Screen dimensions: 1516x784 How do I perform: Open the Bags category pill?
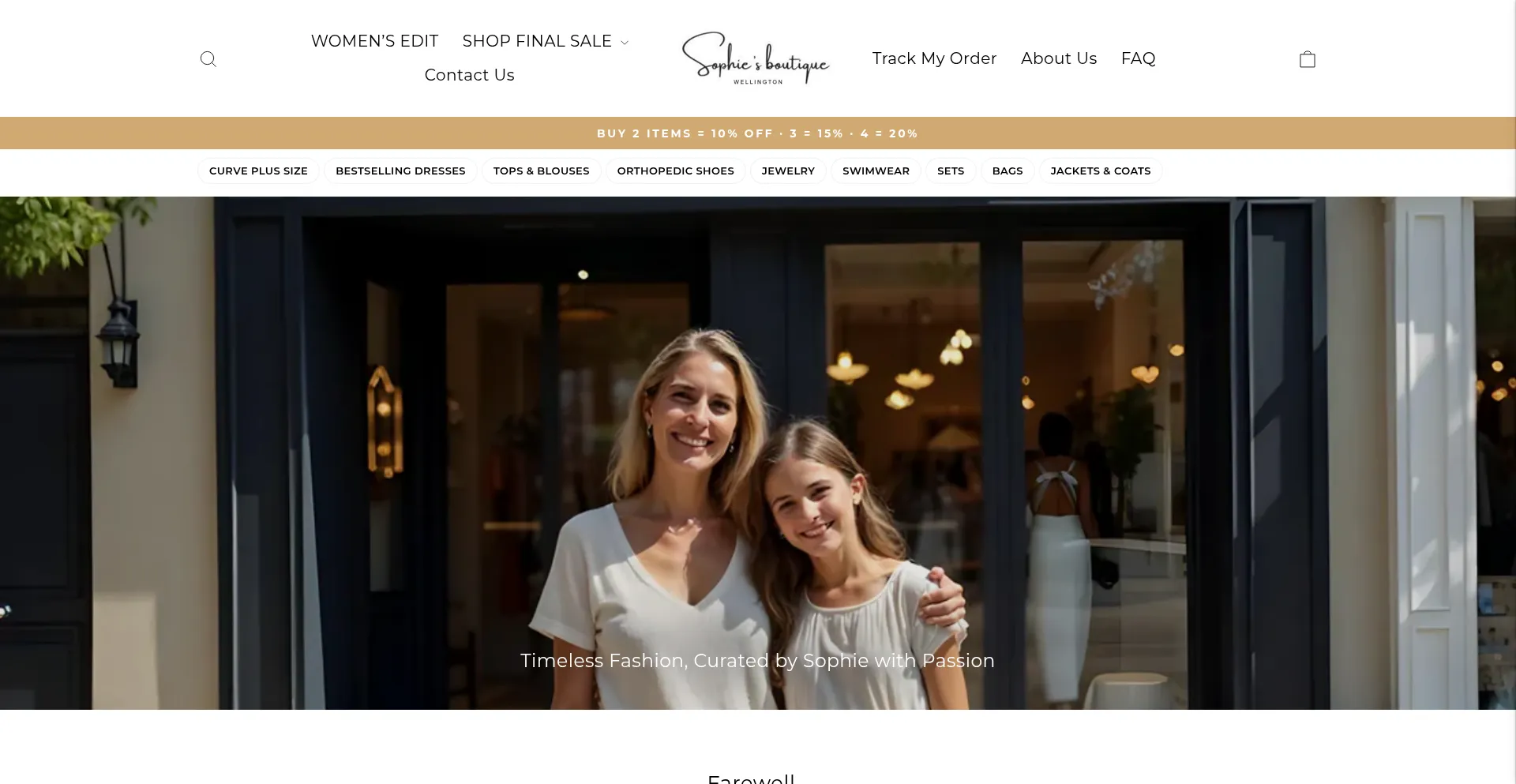[1008, 171]
